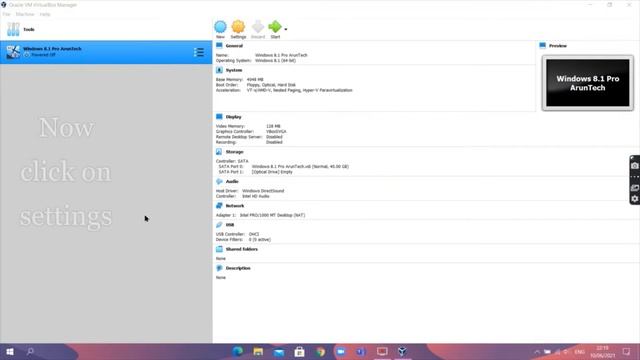Click the New virtual machine icon
640x360 pixels.
(220, 27)
